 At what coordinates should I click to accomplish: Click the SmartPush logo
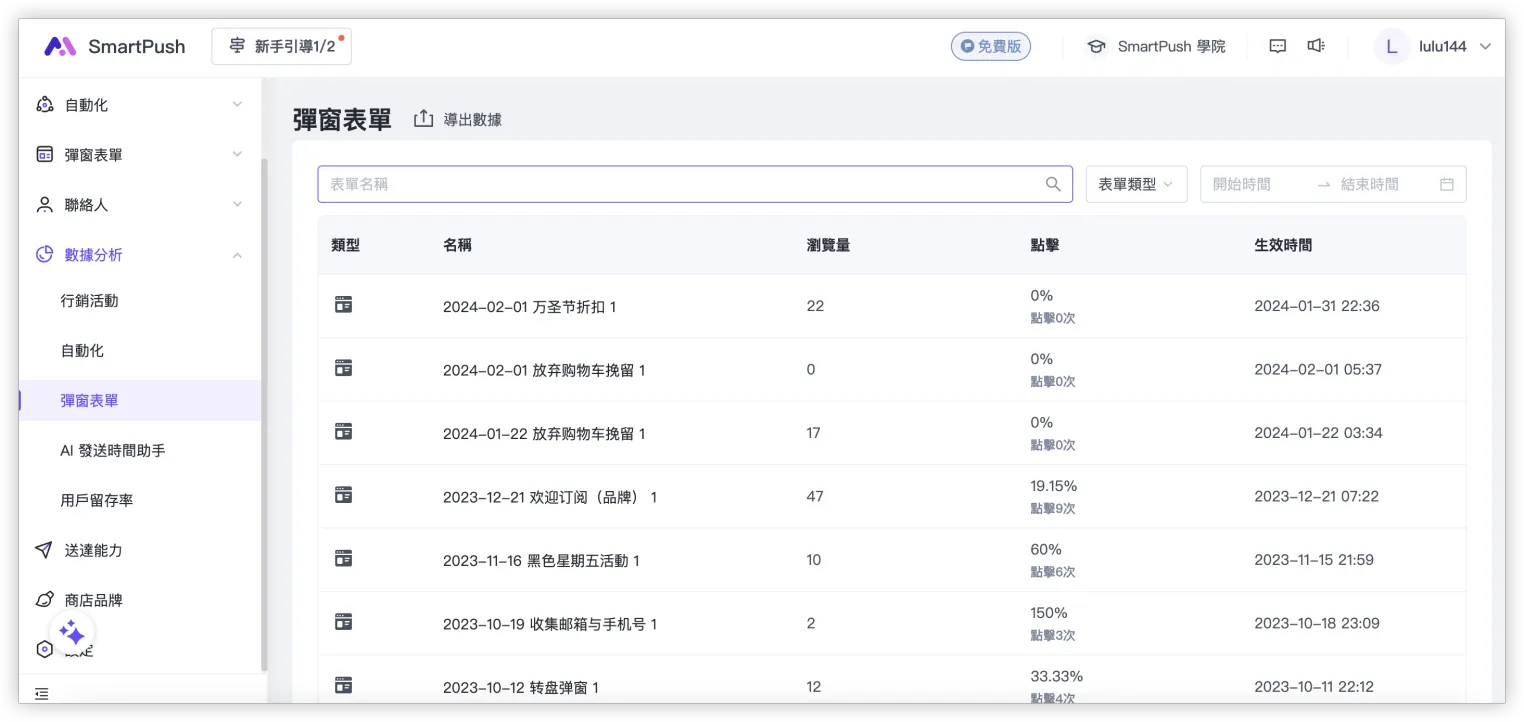[x=114, y=46]
